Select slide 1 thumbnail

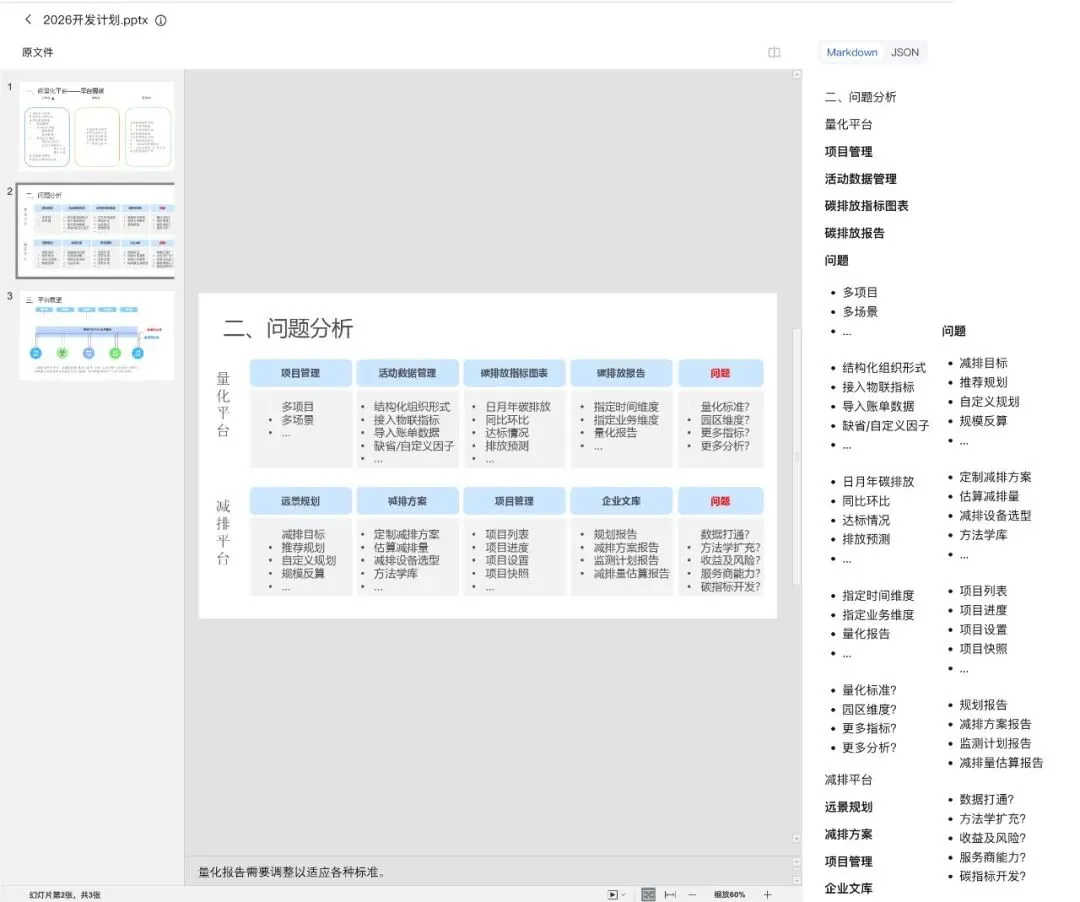coord(96,127)
